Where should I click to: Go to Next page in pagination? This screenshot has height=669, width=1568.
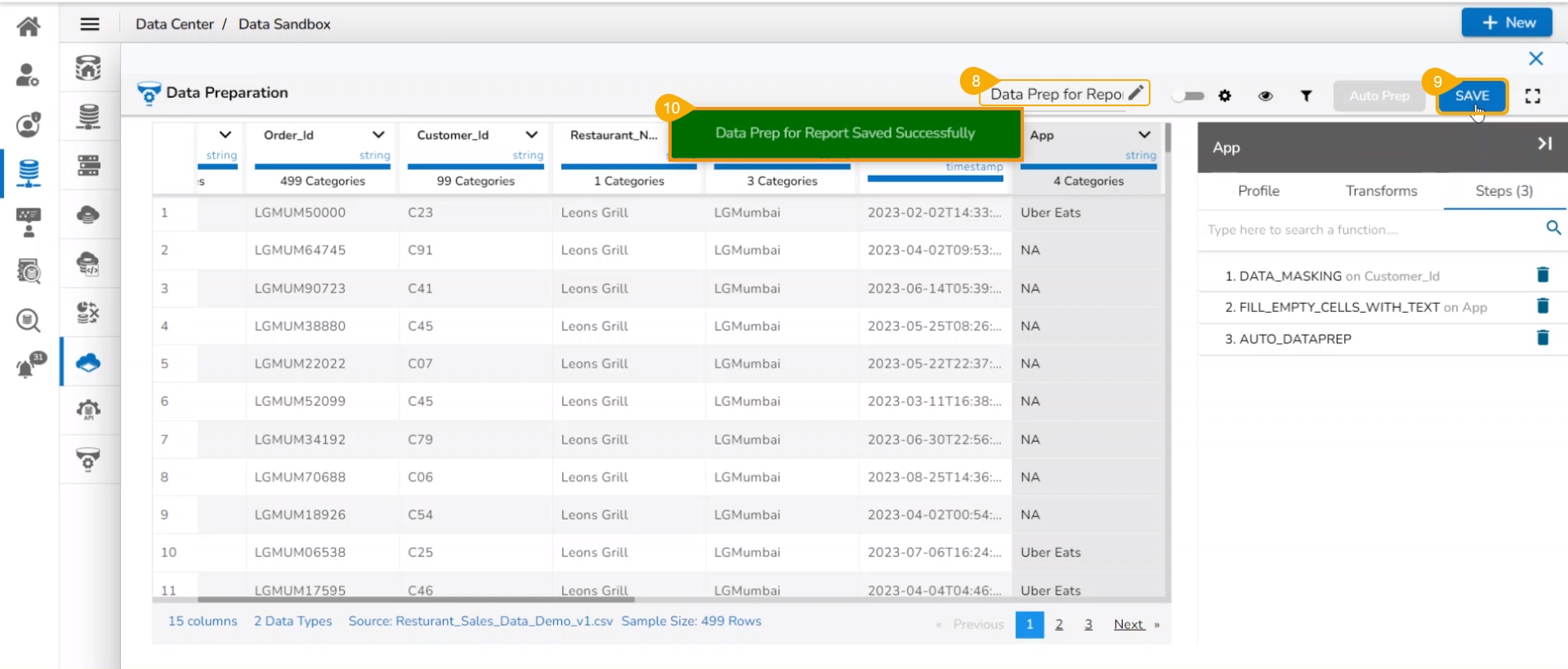tap(1129, 625)
